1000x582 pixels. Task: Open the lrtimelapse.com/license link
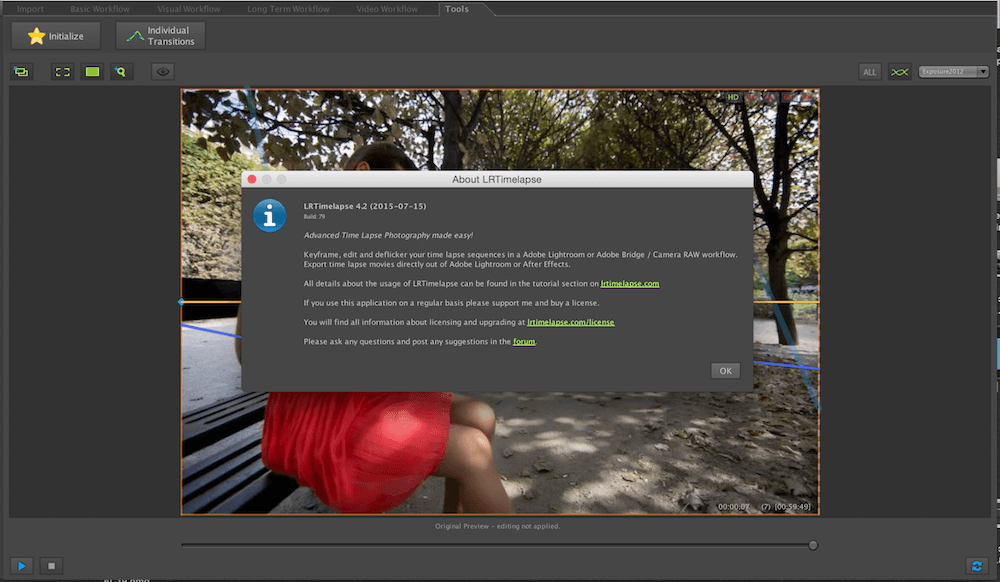(x=571, y=323)
